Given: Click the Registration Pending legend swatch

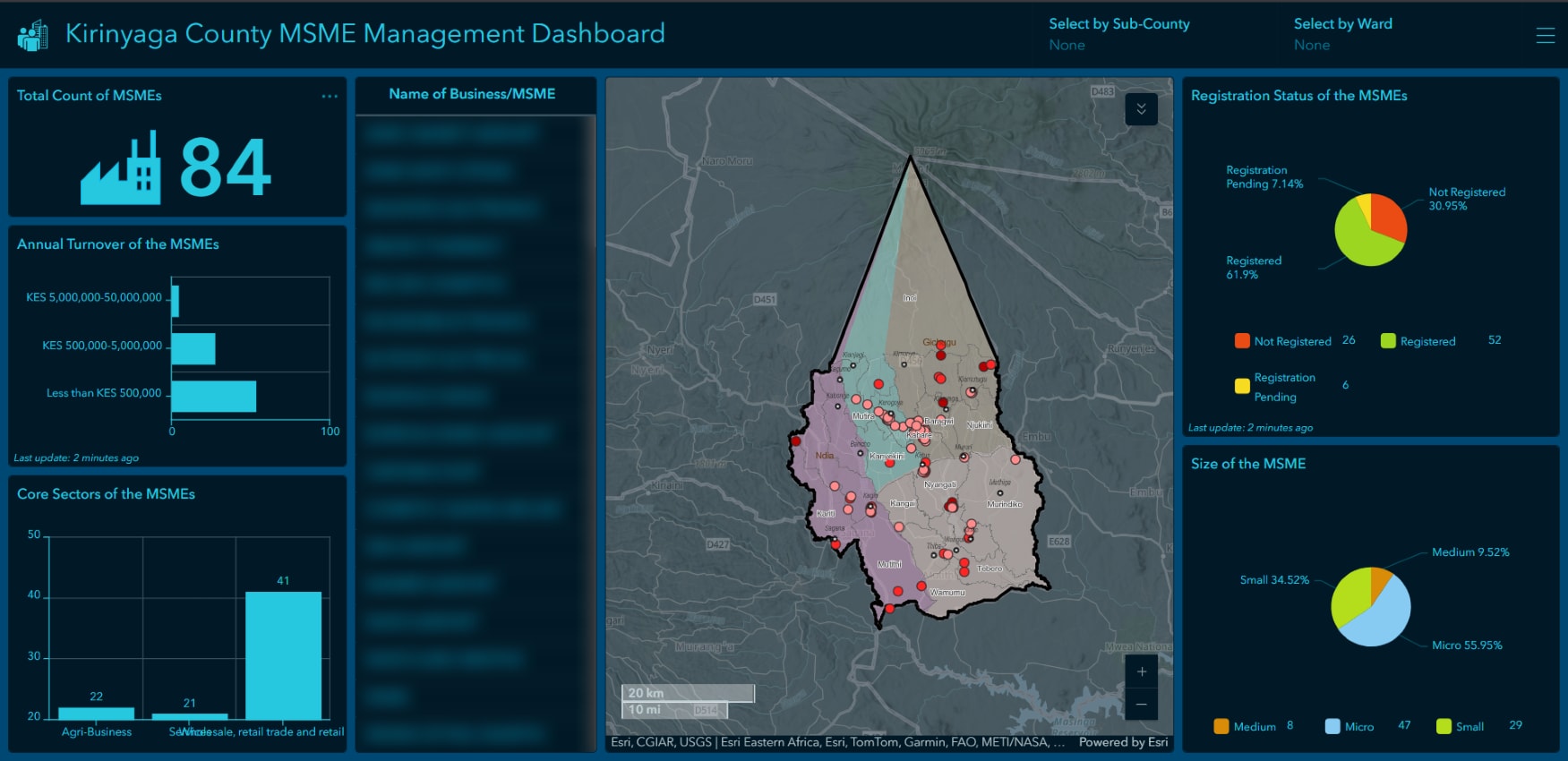Looking at the screenshot, I should pos(1242,386).
